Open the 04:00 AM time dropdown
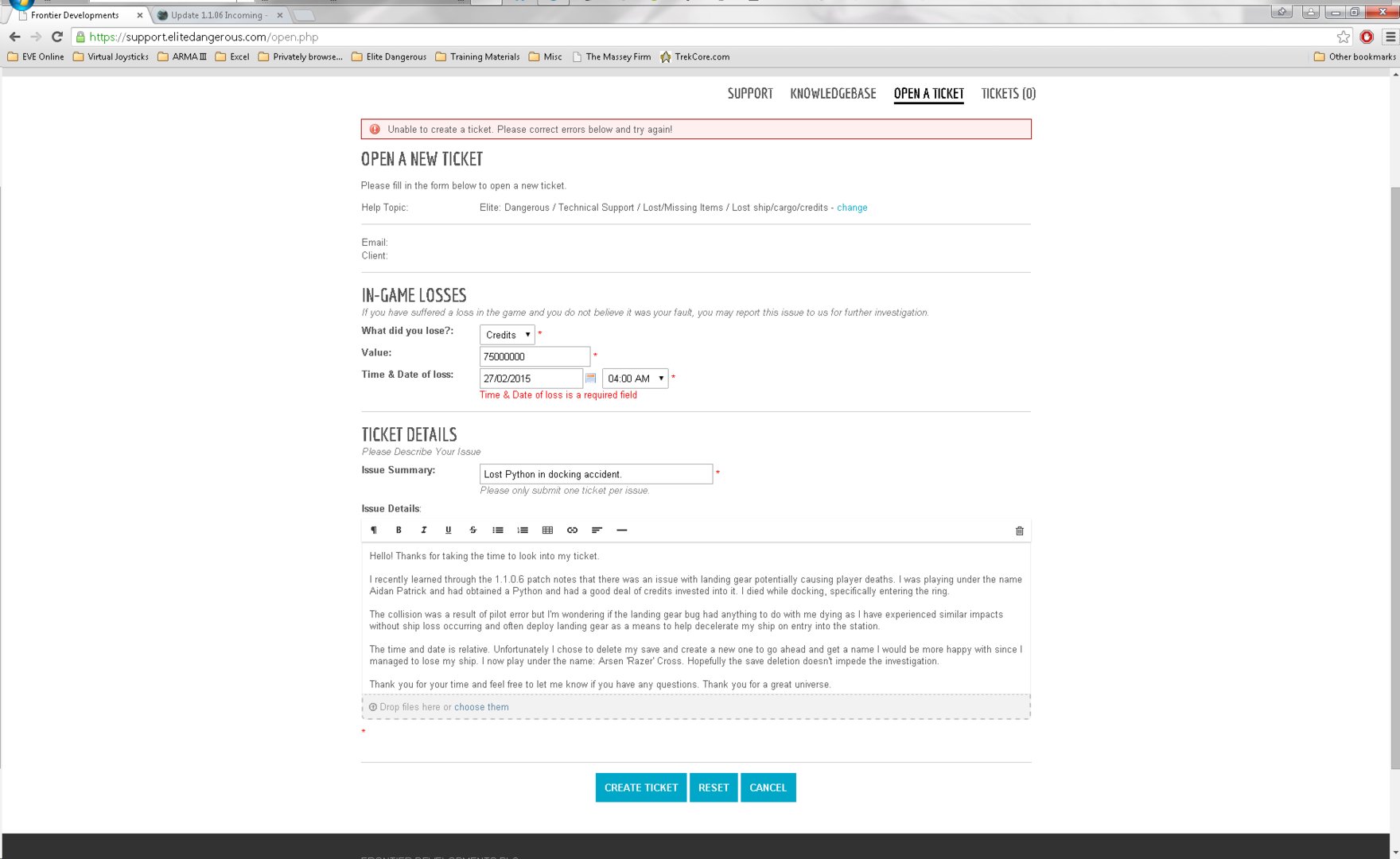Viewport: 1400px width, 859px height. point(635,379)
